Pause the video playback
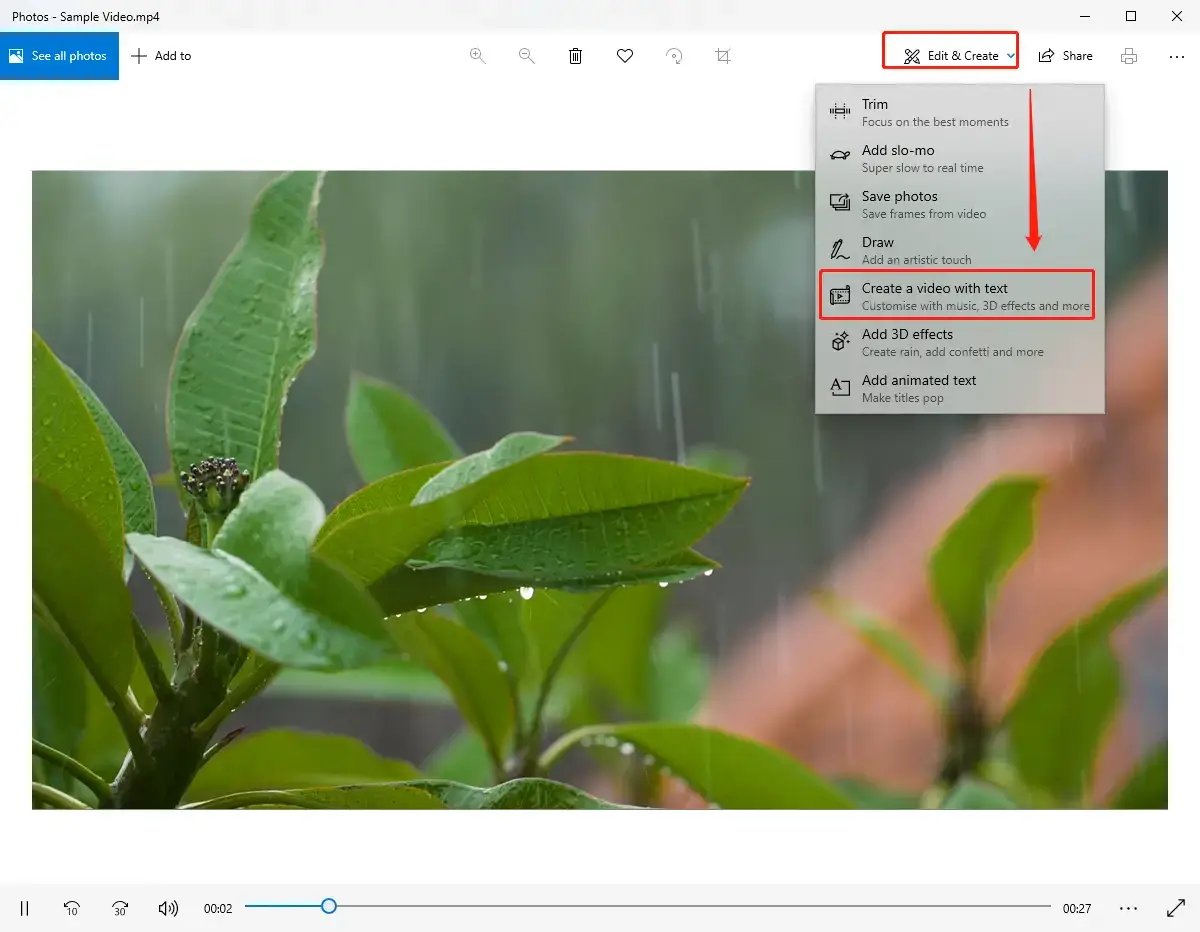 pos(25,908)
